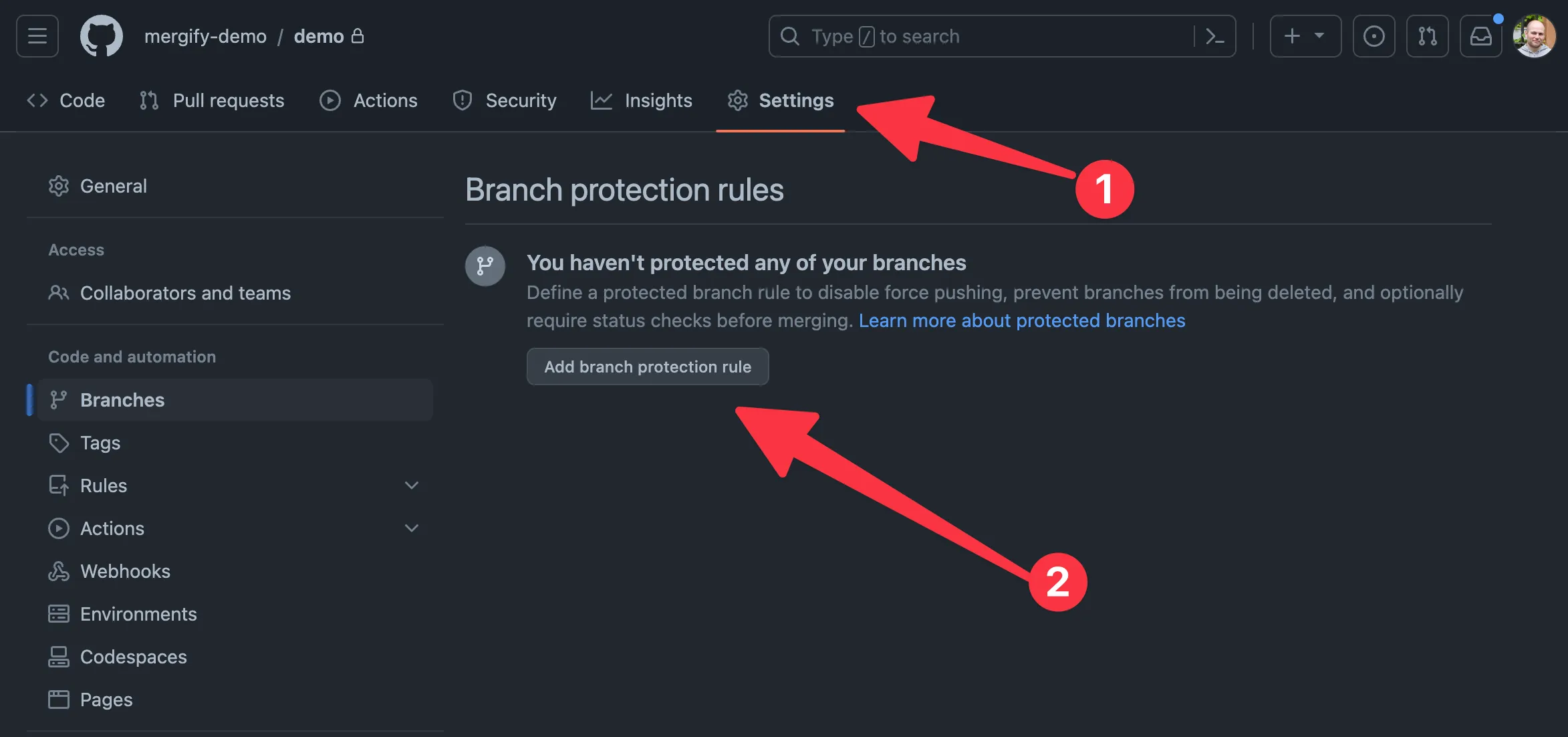Open your notifications inbox

coord(1480,35)
